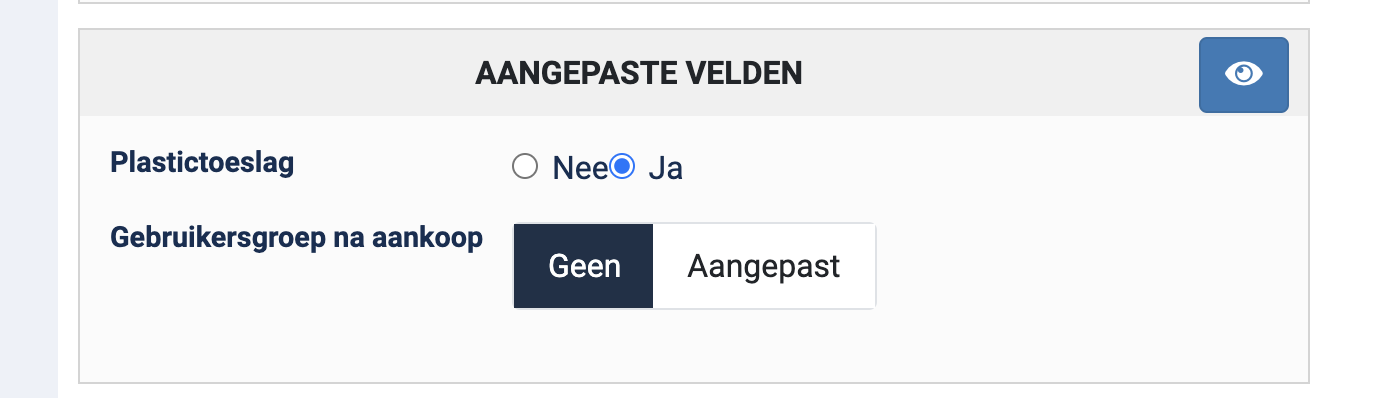Click the eye symbol in the panel header
Screen dimensions: 1388x398
click(x=1243, y=75)
